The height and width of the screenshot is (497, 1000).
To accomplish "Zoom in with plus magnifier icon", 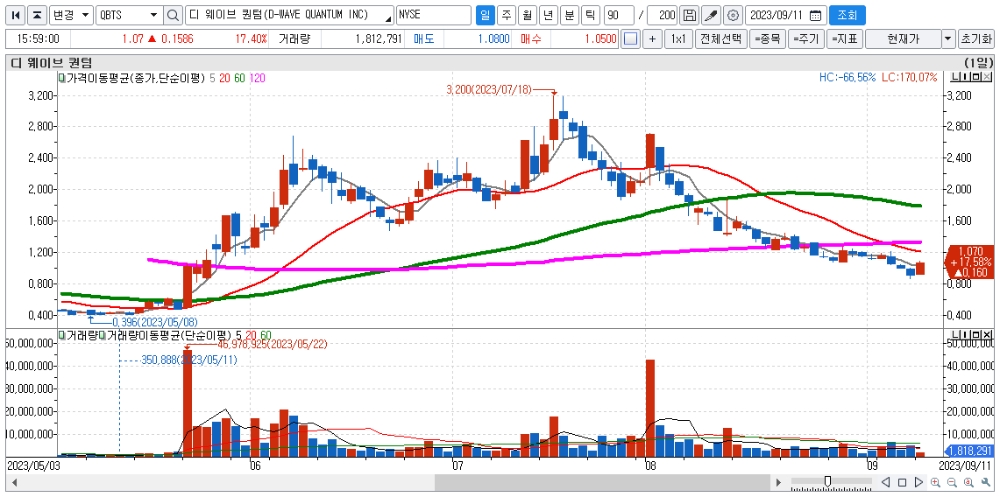I will (x=935, y=482).
